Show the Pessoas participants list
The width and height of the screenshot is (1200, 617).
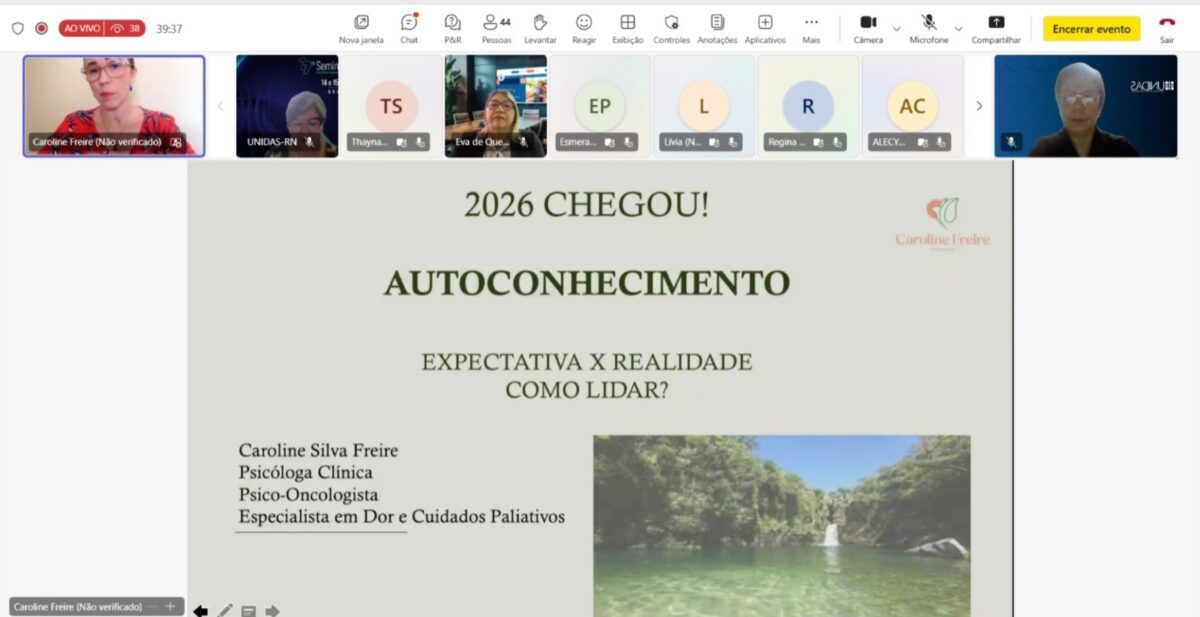tap(496, 28)
